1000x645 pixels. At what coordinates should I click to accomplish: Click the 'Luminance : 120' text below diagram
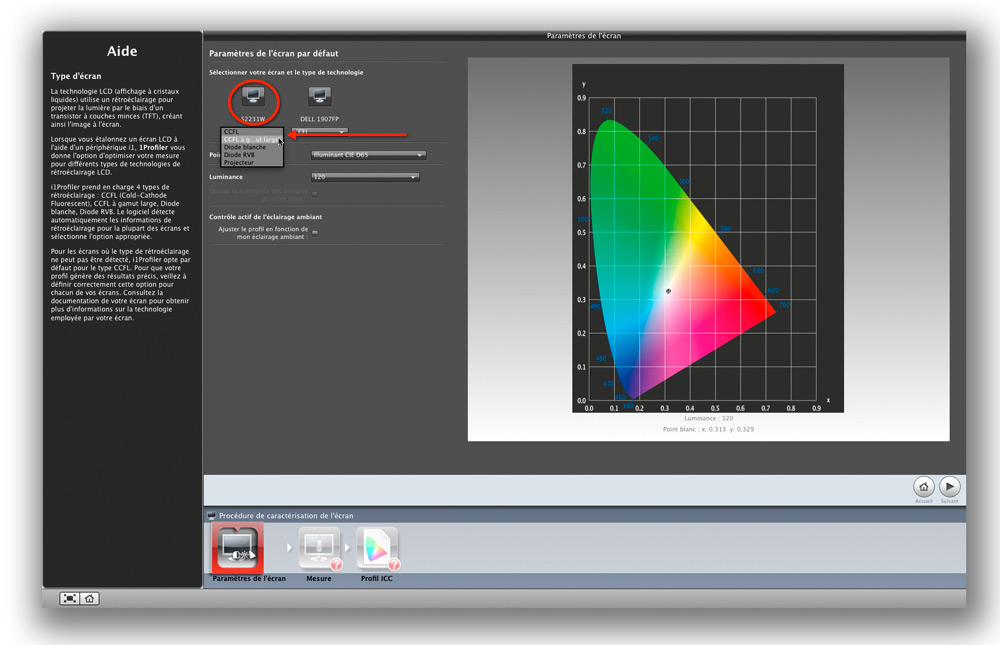click(x=709, y=419)
